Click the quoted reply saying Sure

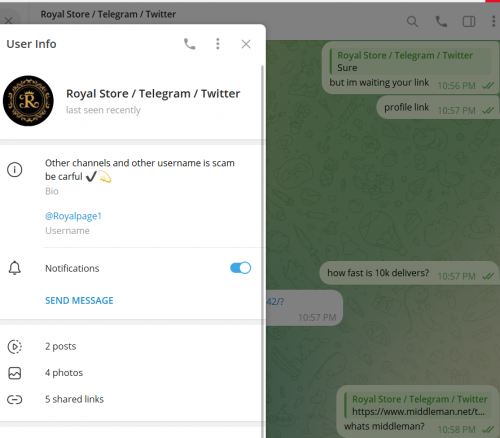click(410, 61)
